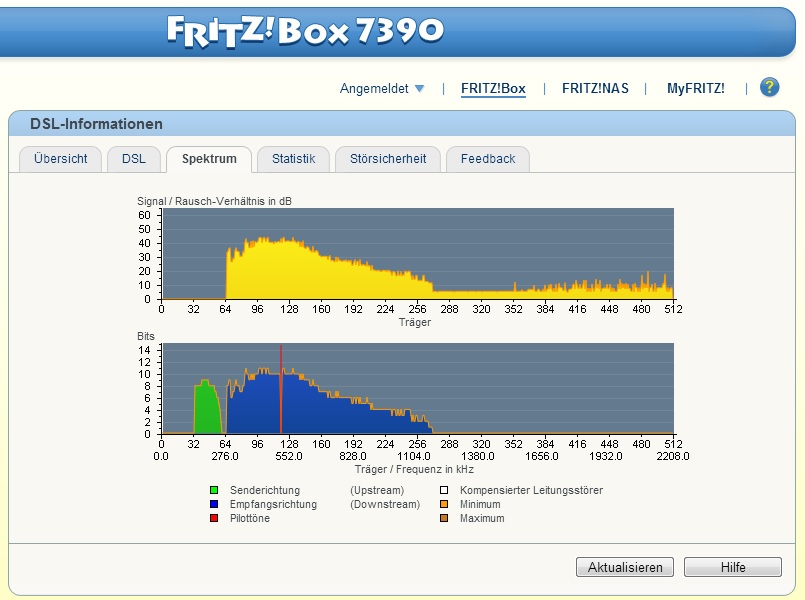Open the help question mark icon
Screen dimensions: 805x600
click(x=769, y=87)
